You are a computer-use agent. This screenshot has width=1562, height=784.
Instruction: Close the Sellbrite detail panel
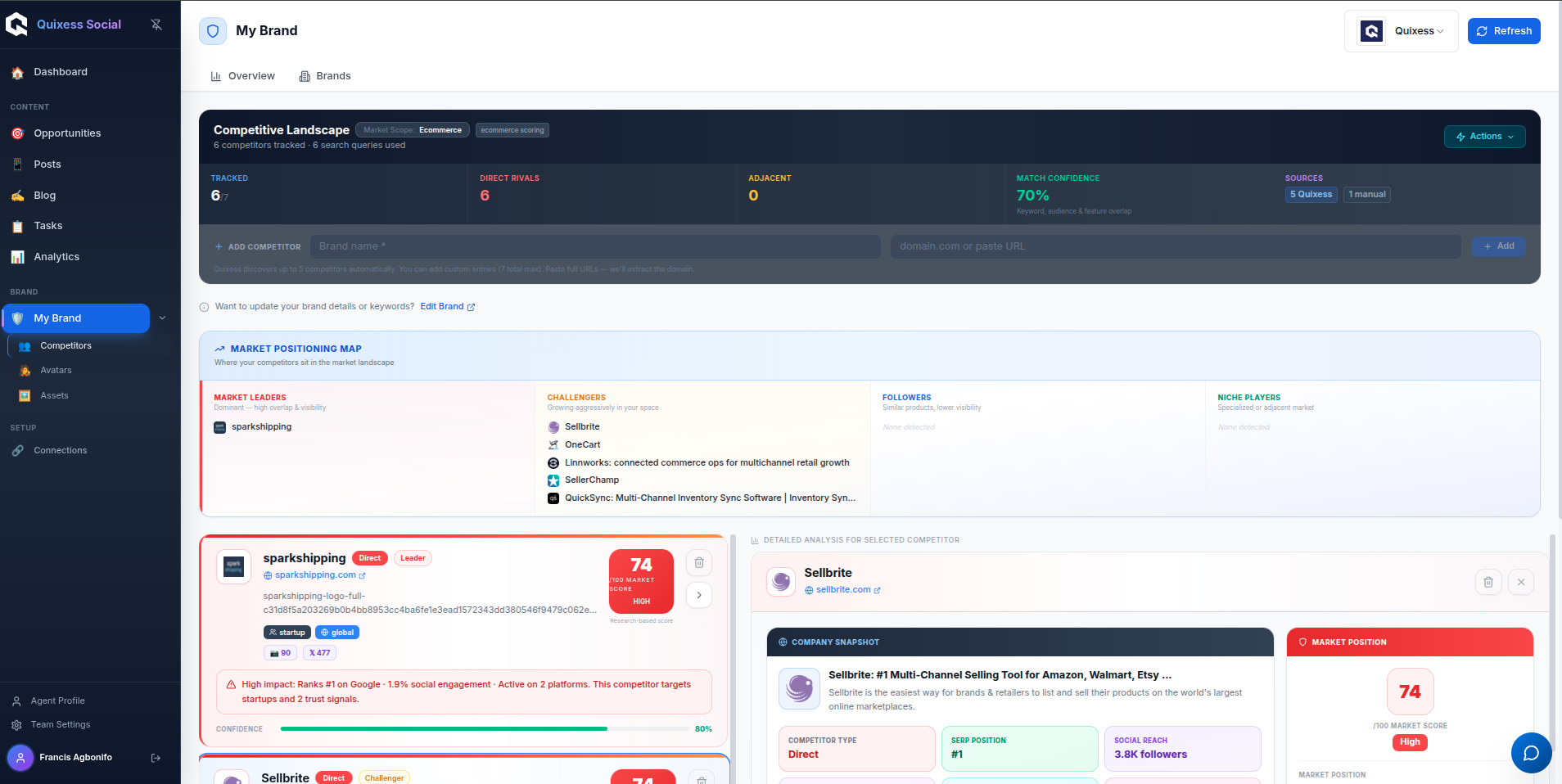click(x=1521, y=582)
